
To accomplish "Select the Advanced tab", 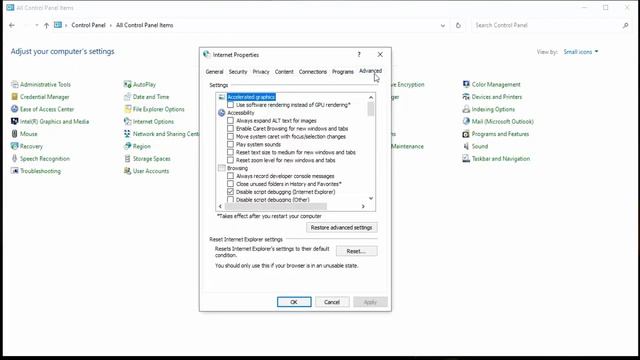I will [370, 71].
